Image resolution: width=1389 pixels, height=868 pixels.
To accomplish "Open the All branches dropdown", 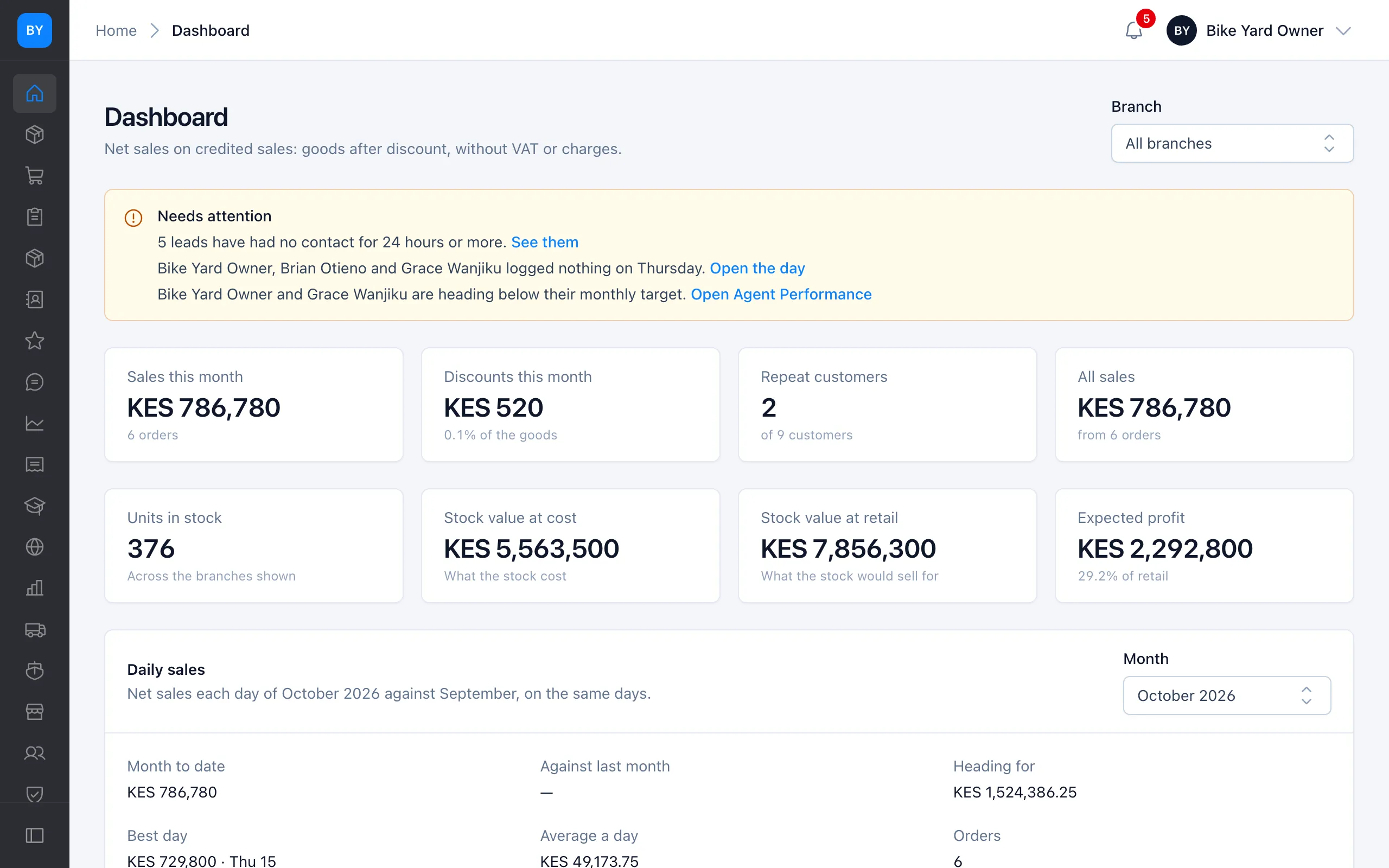I will [x=1232, y=144].
